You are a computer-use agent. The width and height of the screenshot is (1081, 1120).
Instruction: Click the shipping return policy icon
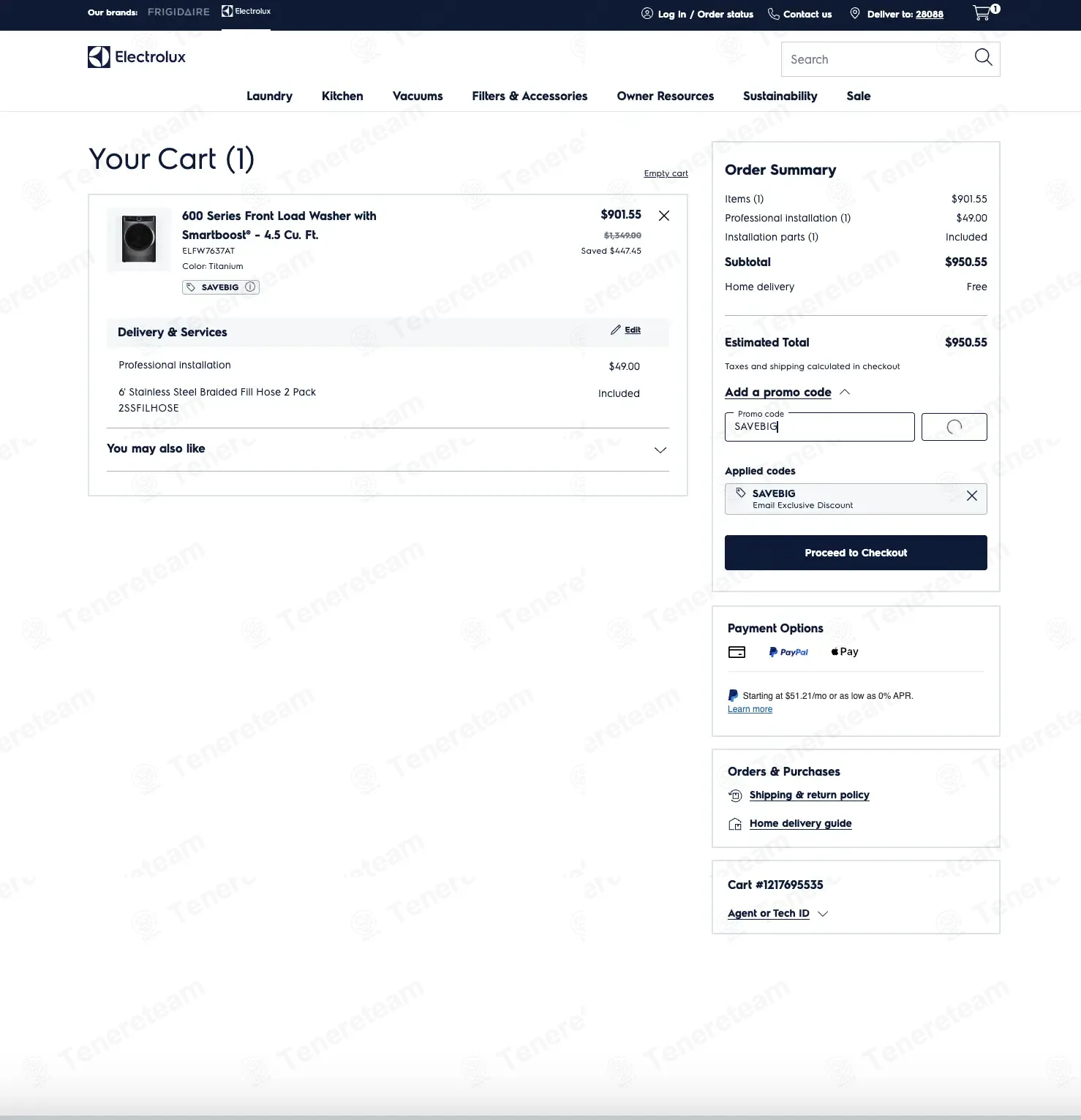735,795
